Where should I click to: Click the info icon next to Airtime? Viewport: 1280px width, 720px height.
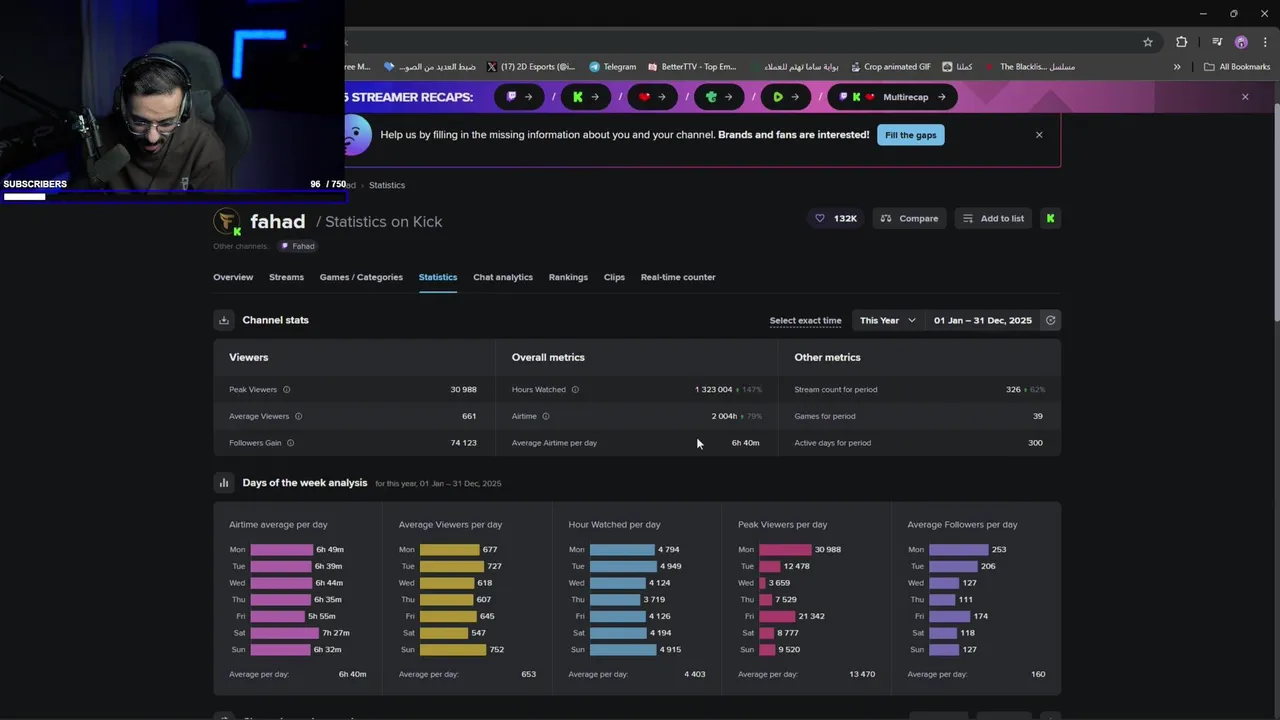pos(545,416)
